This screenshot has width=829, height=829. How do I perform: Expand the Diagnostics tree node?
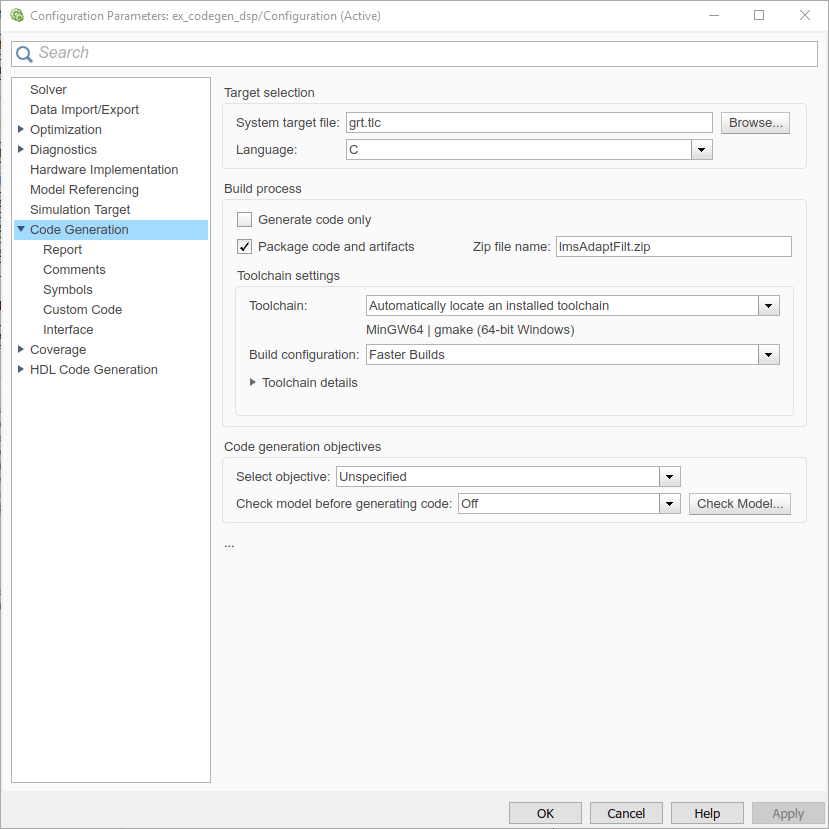[21, 150]
